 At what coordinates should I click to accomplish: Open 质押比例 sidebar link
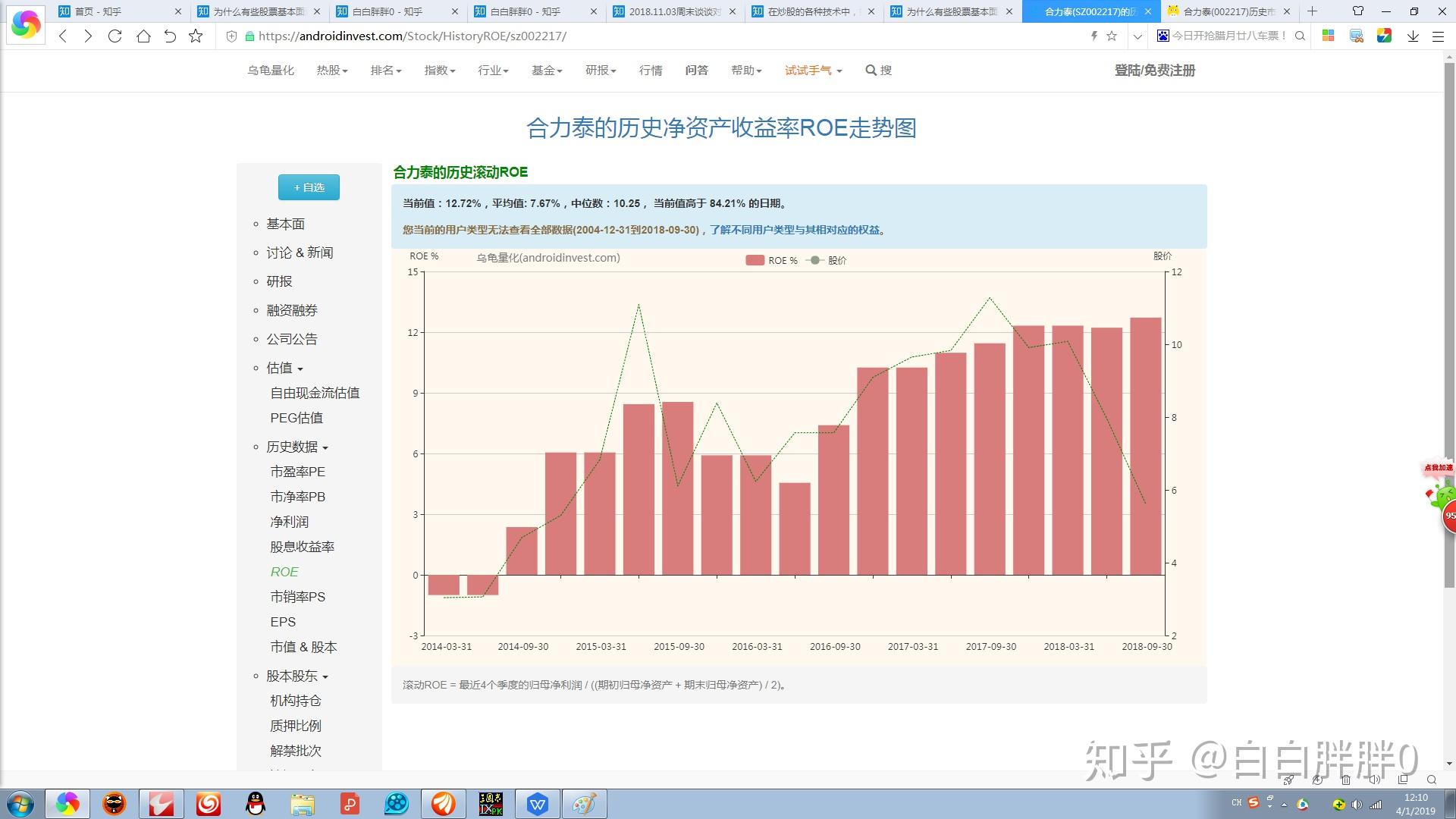[296, 726]
